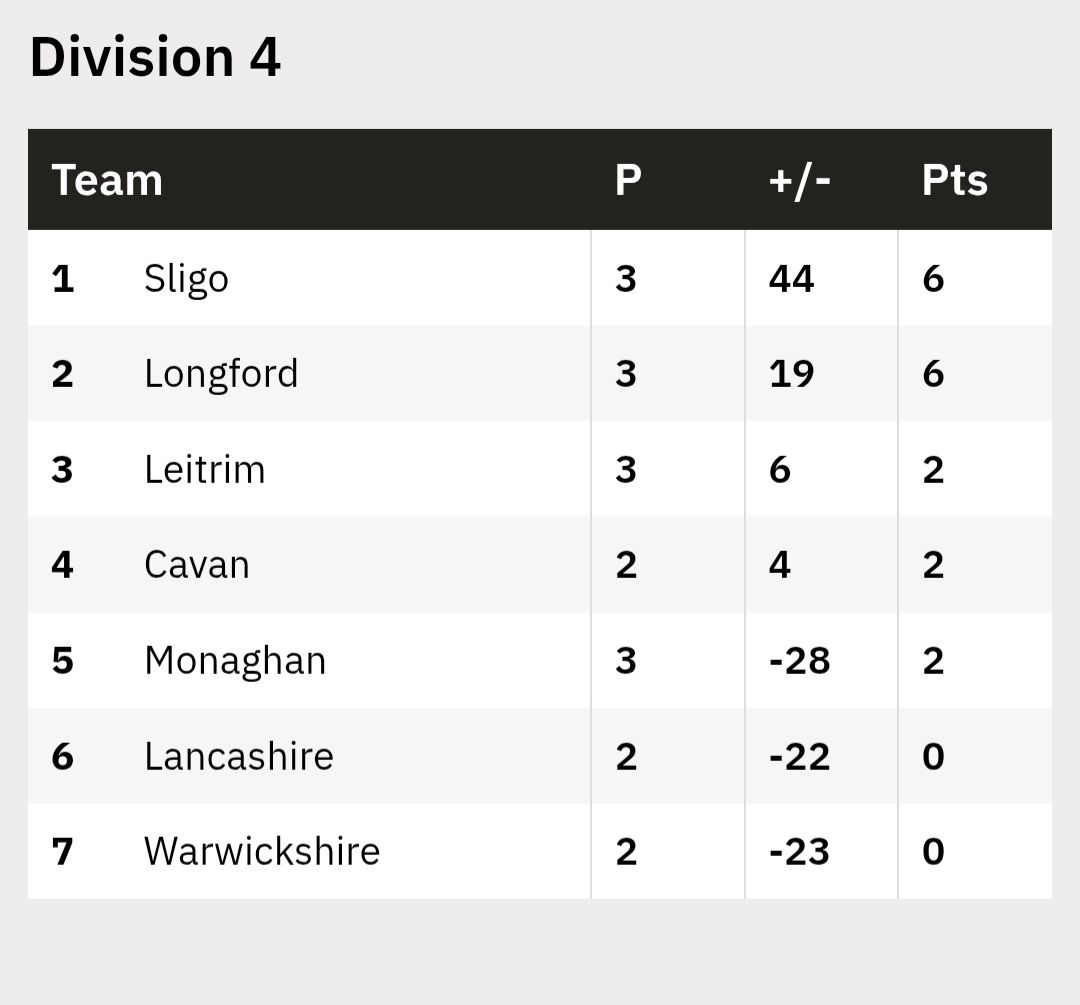Select position number 7 beside Warwickshire
This screenshot has height=1005, width=1080.
[63, 852]
